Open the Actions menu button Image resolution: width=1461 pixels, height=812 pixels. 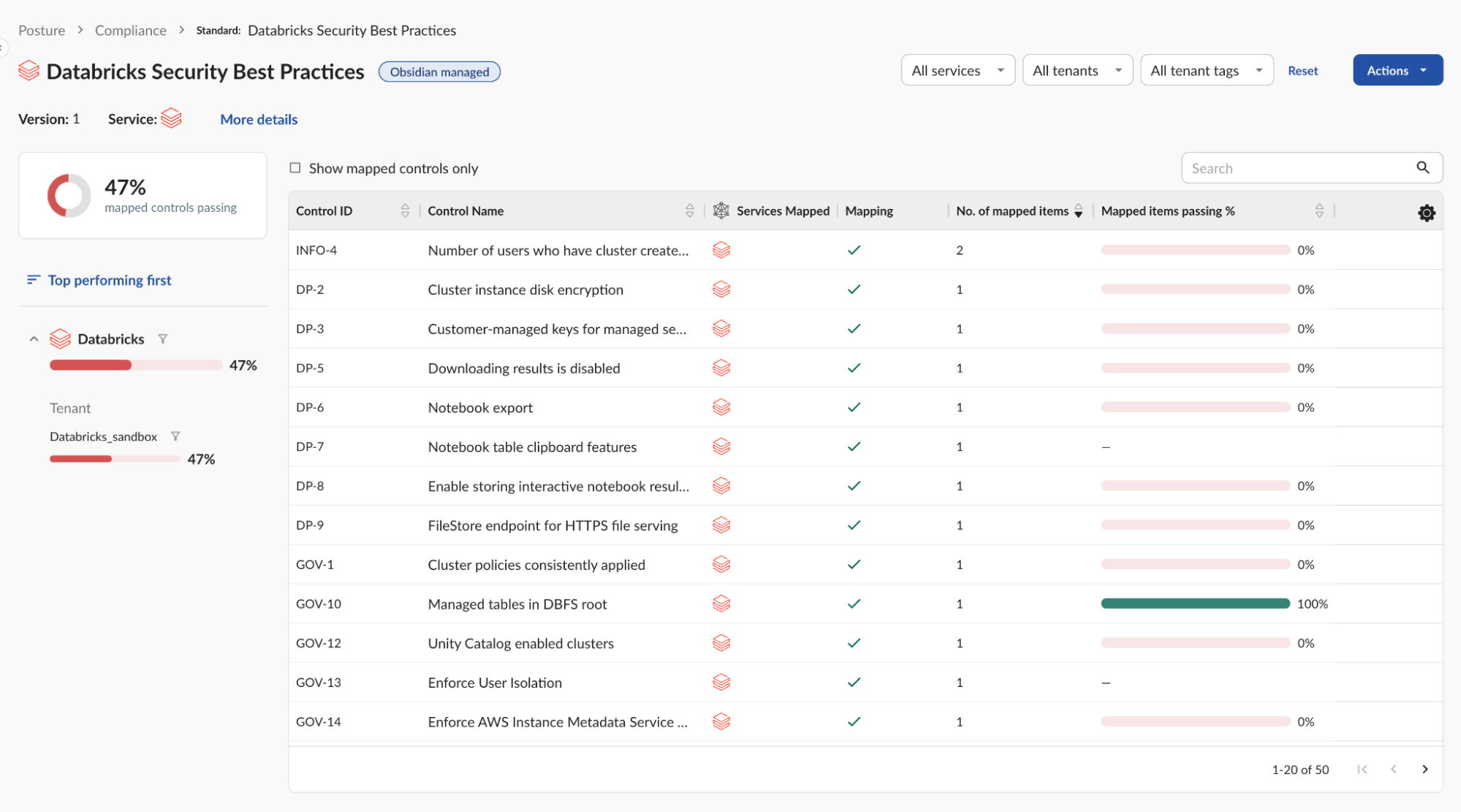pos(1397,70)
